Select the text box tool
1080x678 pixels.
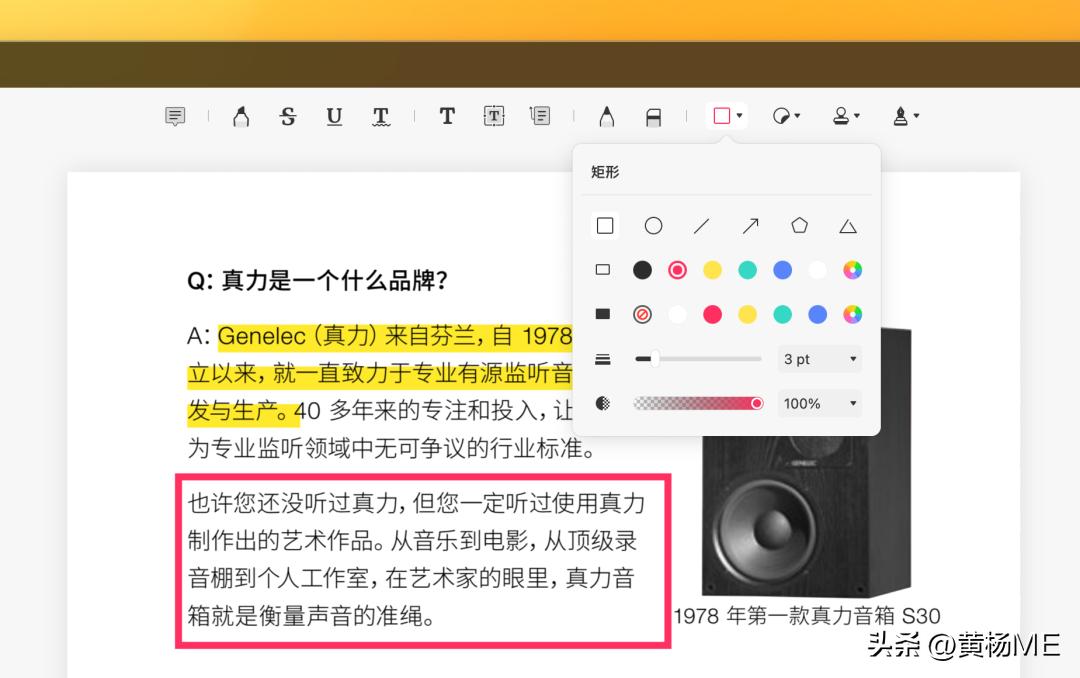tap(493, 115)
